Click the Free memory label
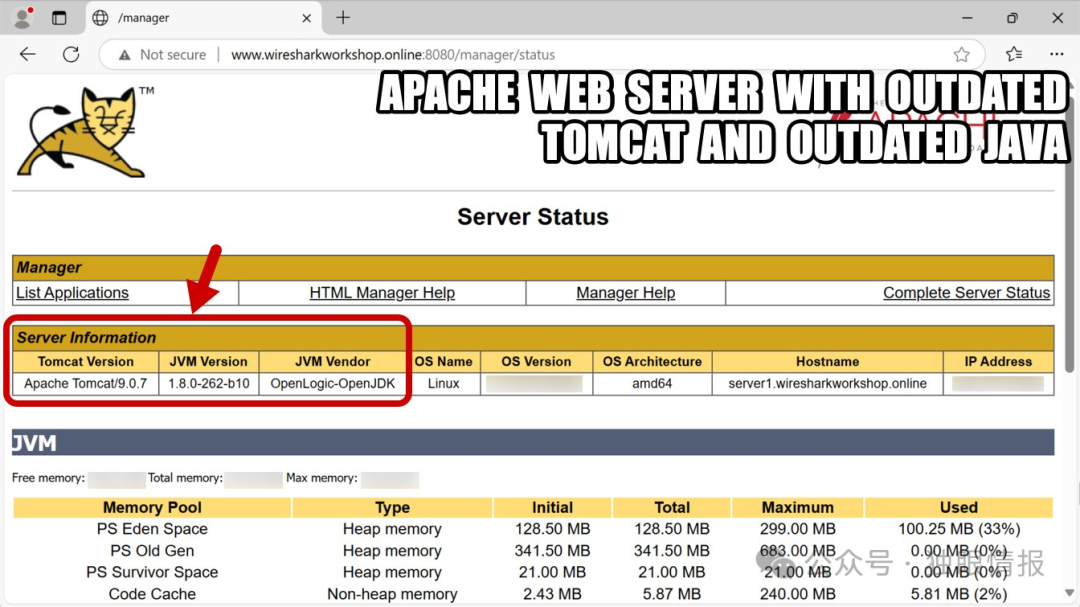 [x=48, y=478]
